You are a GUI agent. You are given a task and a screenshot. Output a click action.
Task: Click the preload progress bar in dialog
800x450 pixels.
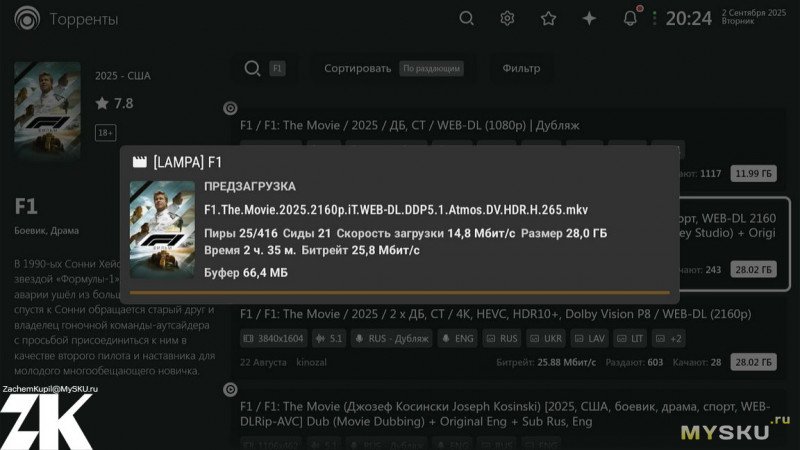click(399, 293)
